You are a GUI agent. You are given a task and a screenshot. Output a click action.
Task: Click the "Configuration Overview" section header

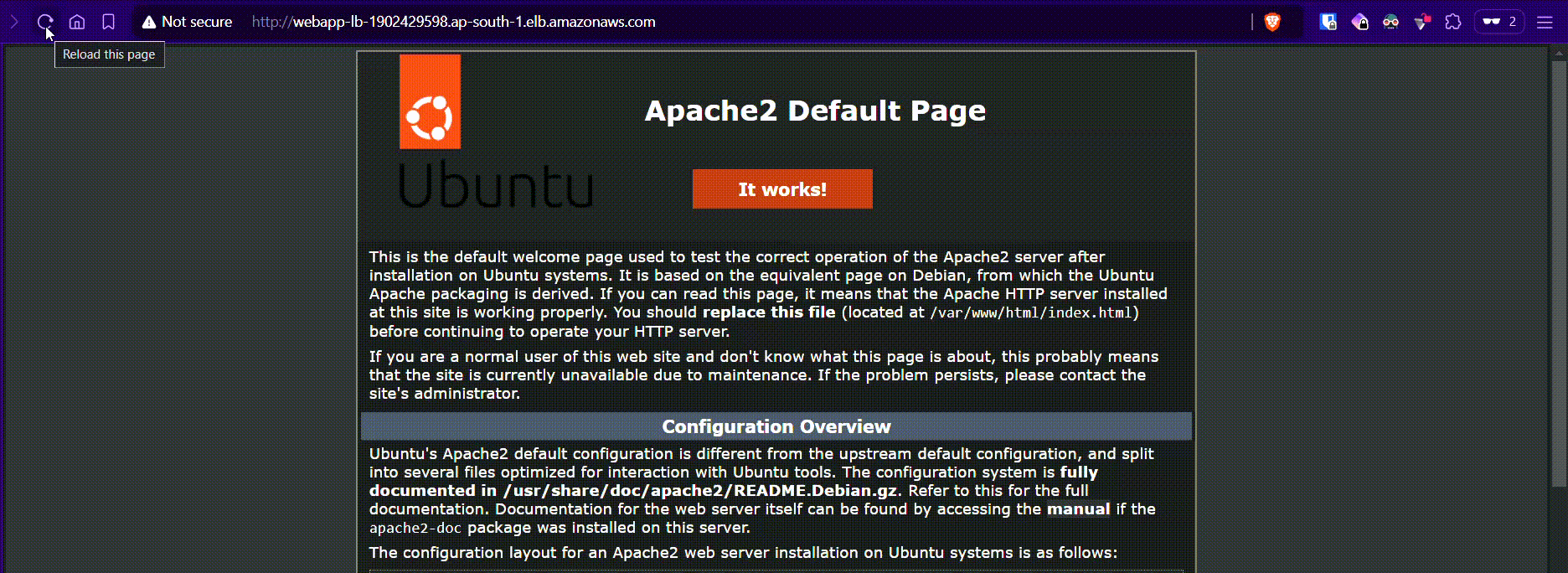[776, 426]
